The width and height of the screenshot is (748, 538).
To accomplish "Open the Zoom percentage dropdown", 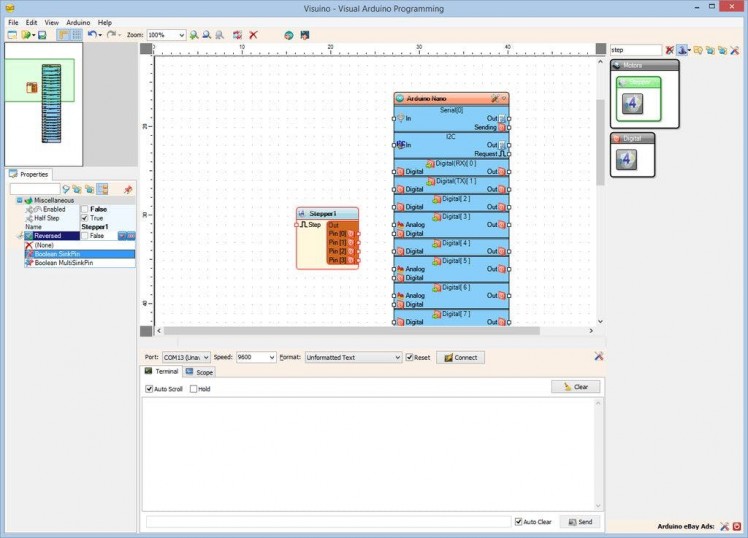I will (180, 35).
